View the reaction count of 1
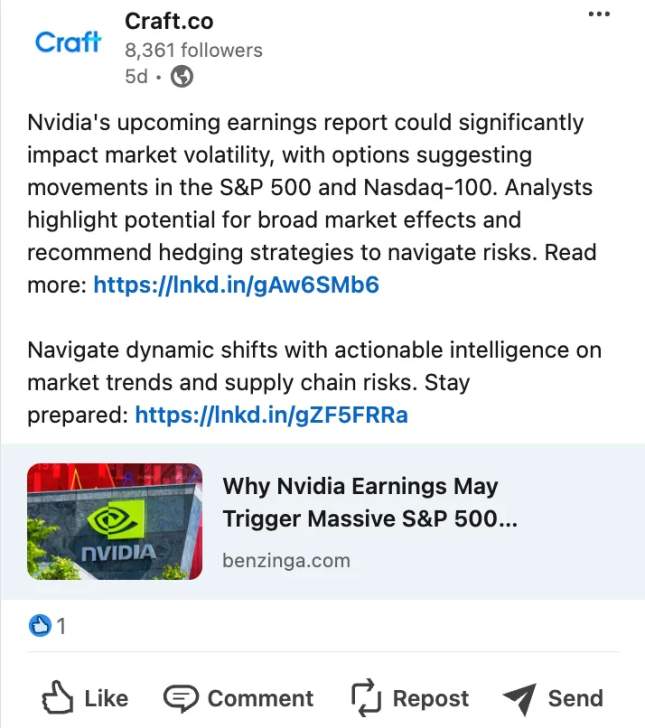Image resolution: width=645 pixels, height=728 pixels. coord(61,626)
